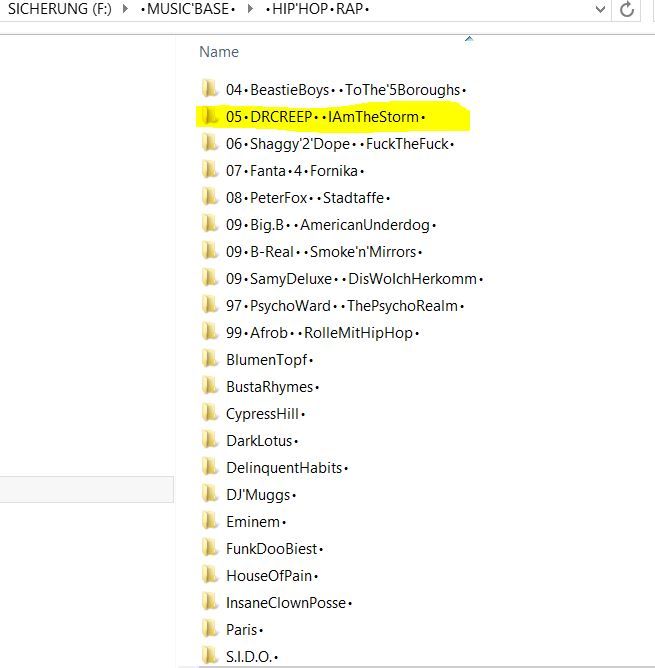
Task: Select folder name 09 Big.B AmericanUnderdog
Action: 331,225
